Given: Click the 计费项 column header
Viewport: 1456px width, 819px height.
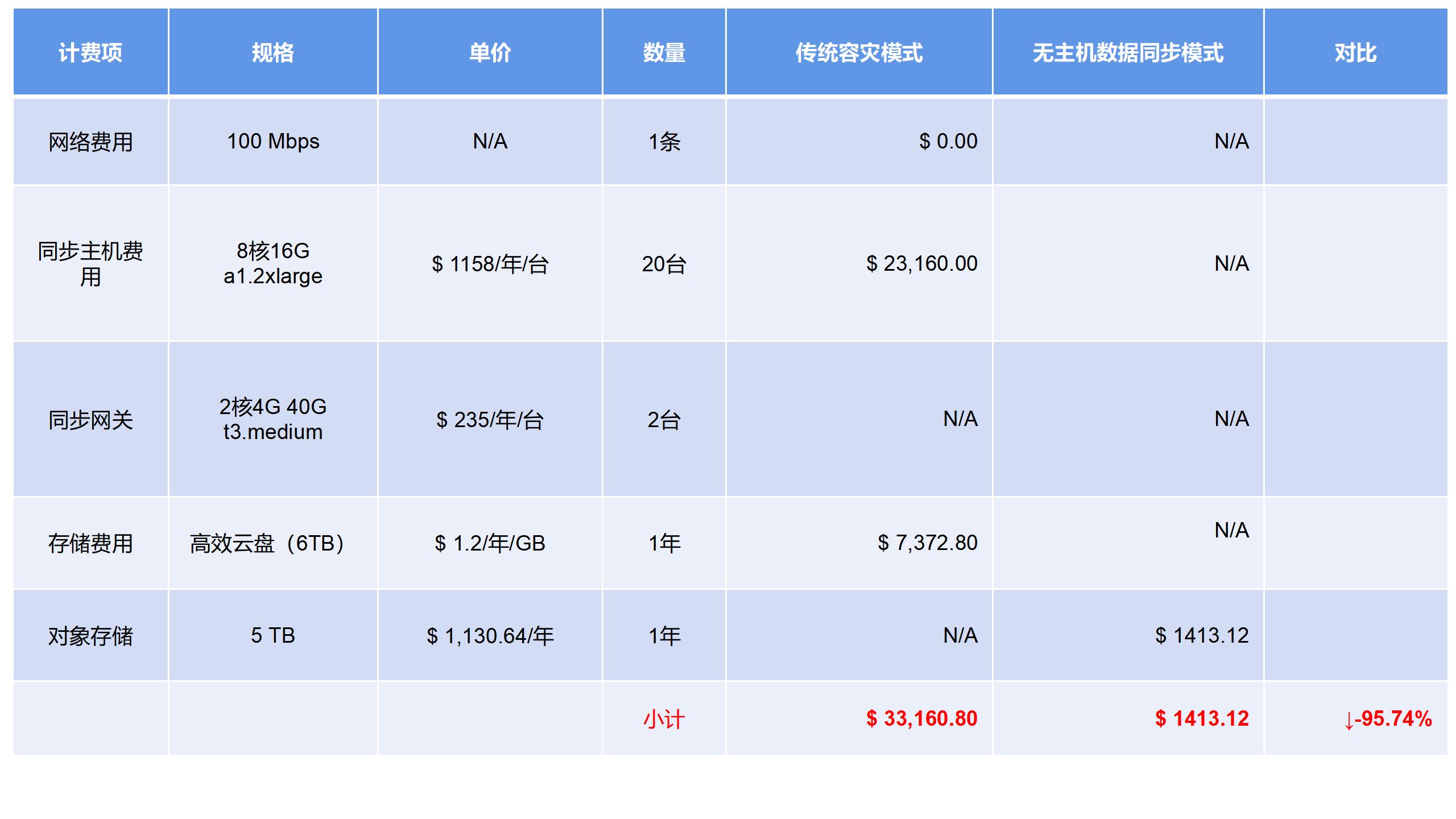Looking at the screenshot, I should [x=90, y=53].
